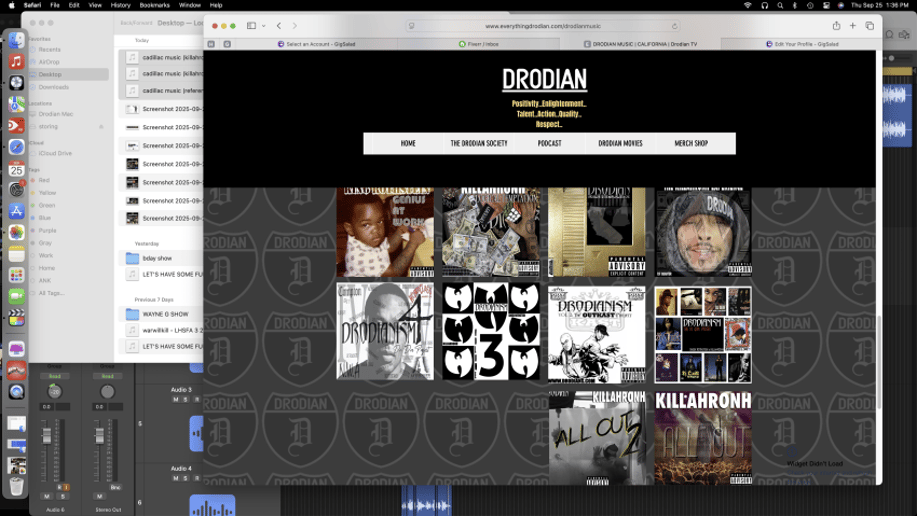This screenshot has width=917, height=516.
Task: Open the sidebar options chevron in Safari
Action: click(264, 26)
